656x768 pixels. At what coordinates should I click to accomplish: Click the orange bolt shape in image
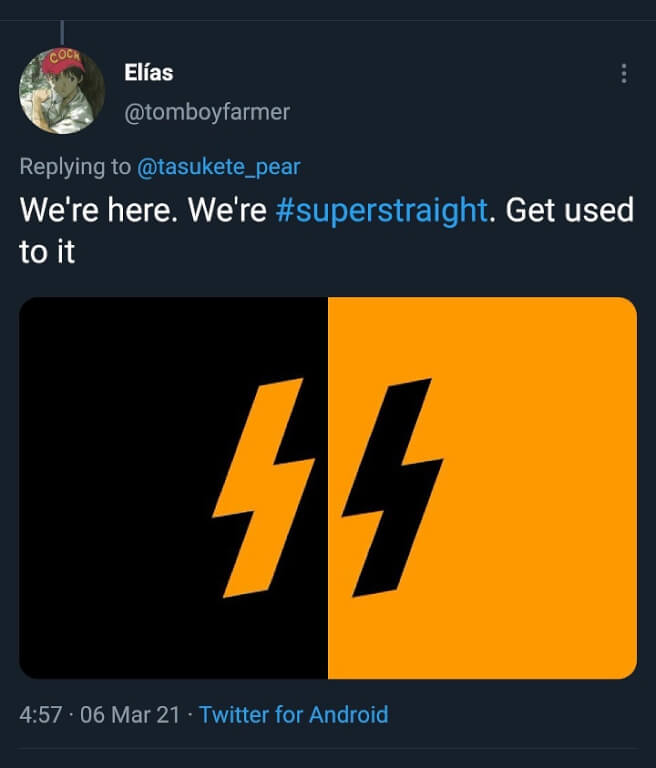tap(263, 488)
